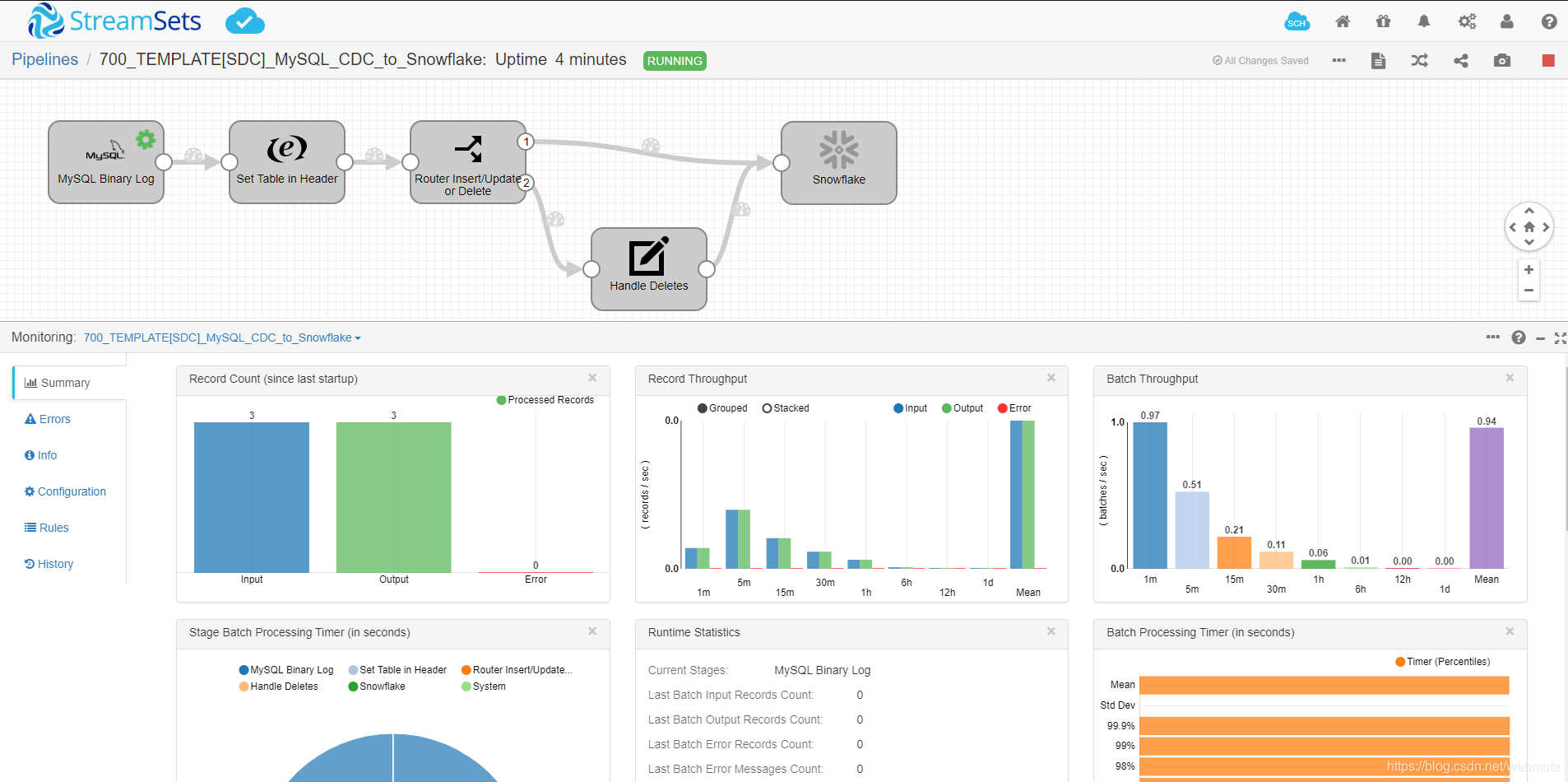Open monitoring panel ellipsis menu
This screenshot has width=1568, height=782.
point(1493,337)
